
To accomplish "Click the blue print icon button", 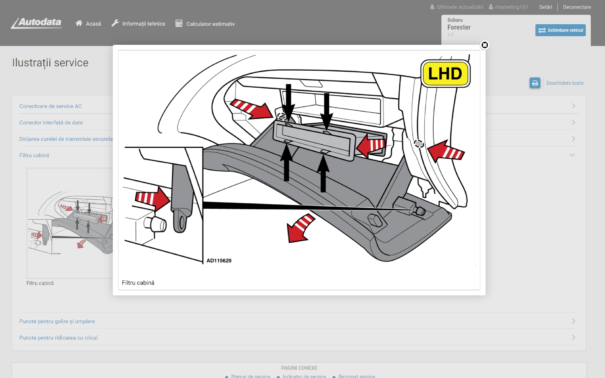I will 535,83.
